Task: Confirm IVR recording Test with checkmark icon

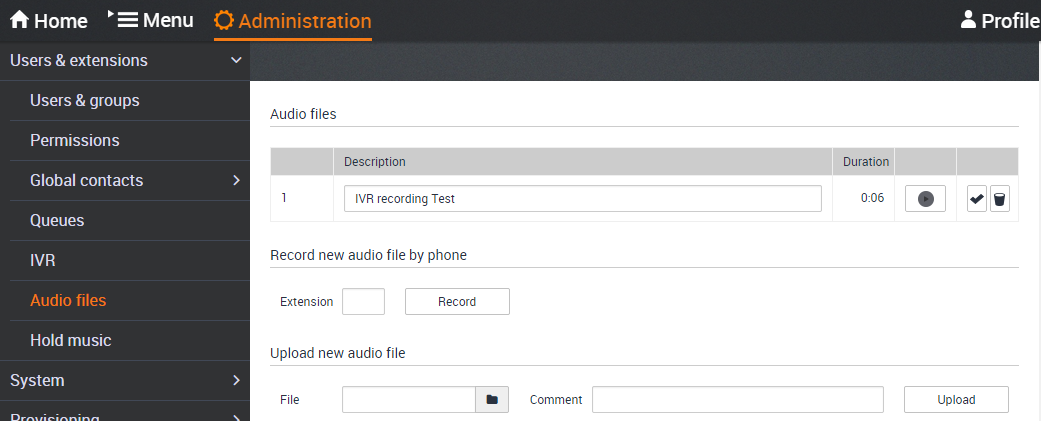Action: [977, 199]
